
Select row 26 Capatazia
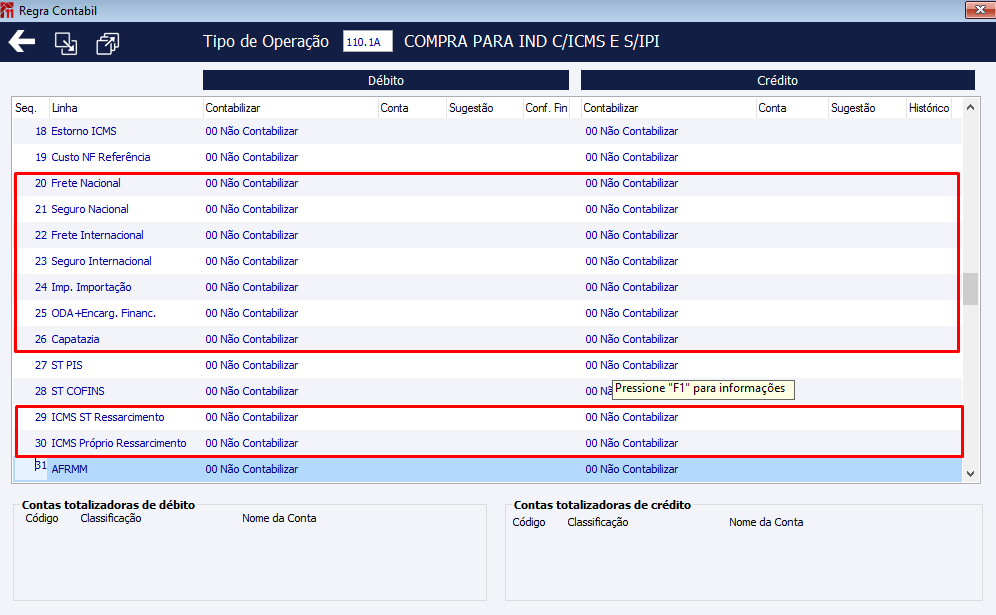click(487, 339)
